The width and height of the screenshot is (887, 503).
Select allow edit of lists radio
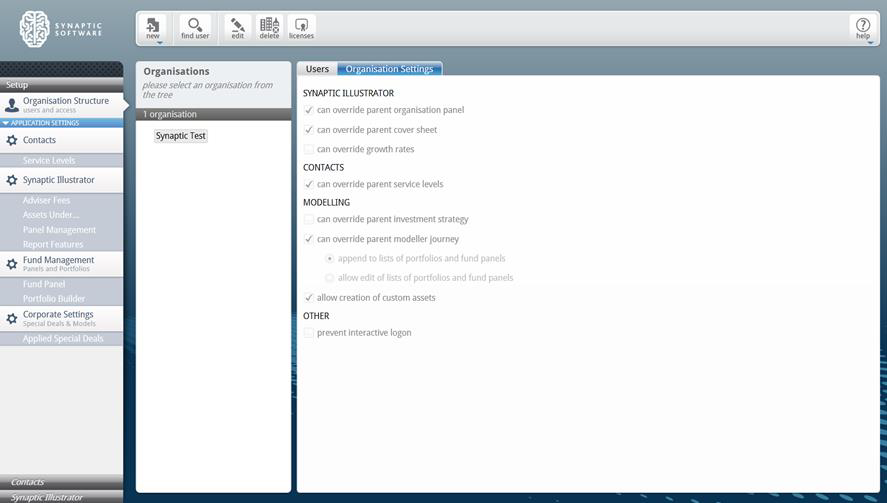tap(329, 278)
